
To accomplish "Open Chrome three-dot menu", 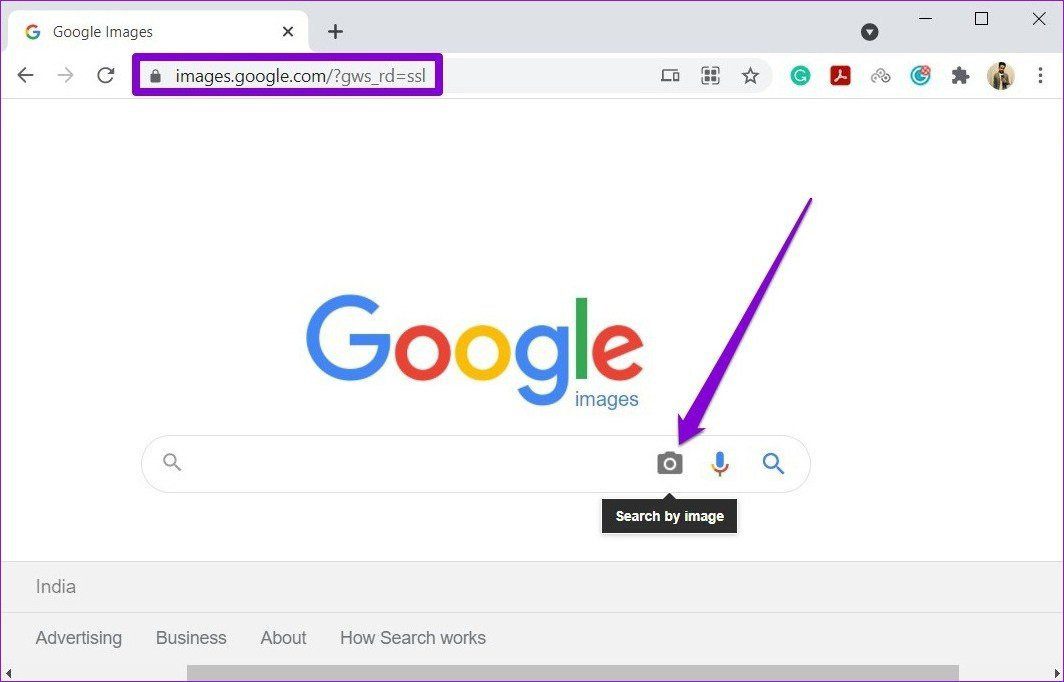I will 1040,76.
